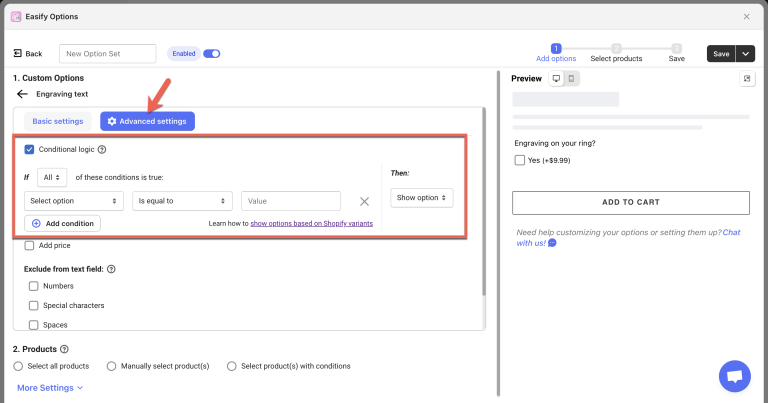
Task: Switch preview to desktop view icon
Action: [x=556, y=78]
